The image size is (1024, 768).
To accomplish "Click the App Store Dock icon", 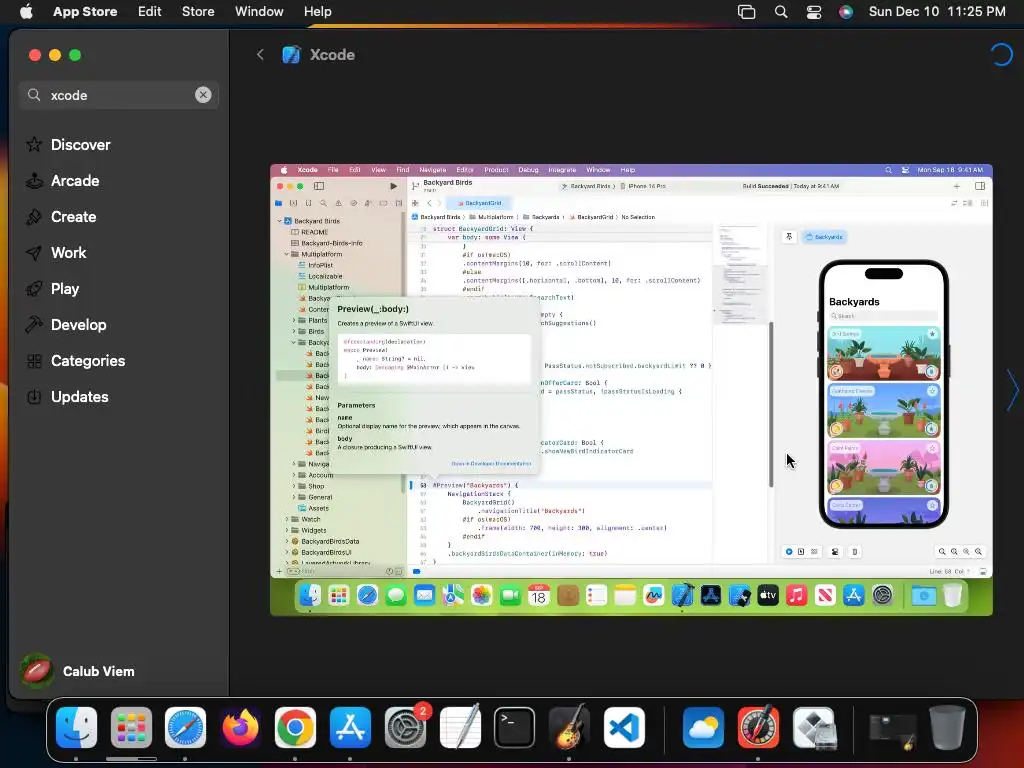I will tap(350, 728).
